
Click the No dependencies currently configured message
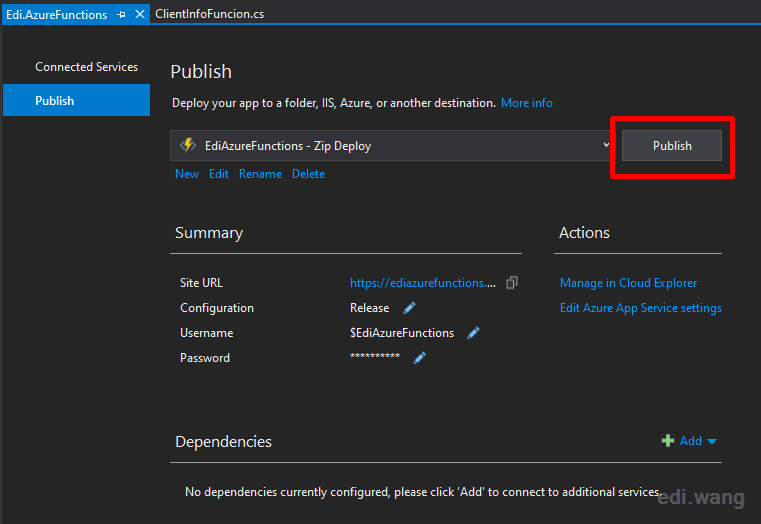[x=423, y=492]
